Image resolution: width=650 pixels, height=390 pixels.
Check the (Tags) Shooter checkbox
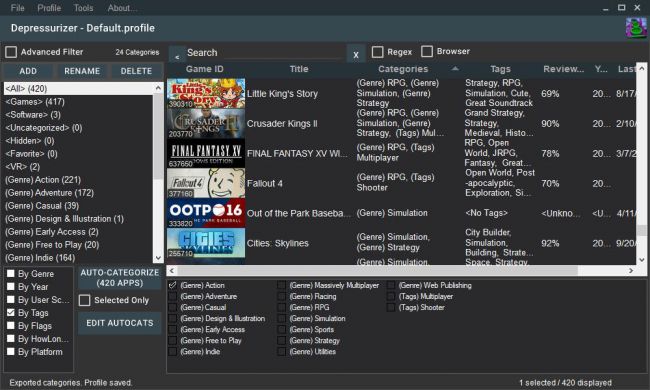[x=391, y=307]
